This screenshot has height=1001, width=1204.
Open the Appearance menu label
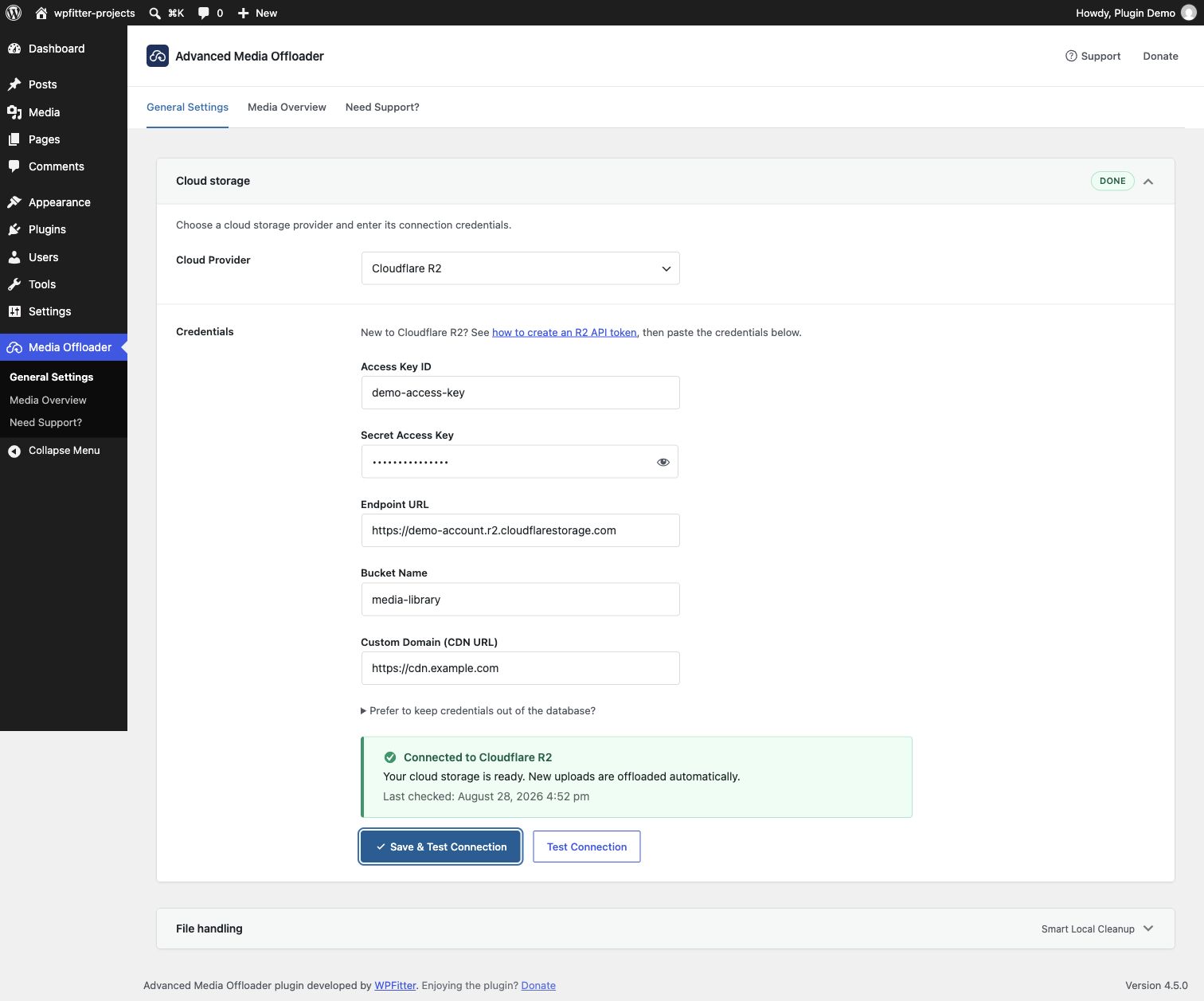[x=60, y=202]
